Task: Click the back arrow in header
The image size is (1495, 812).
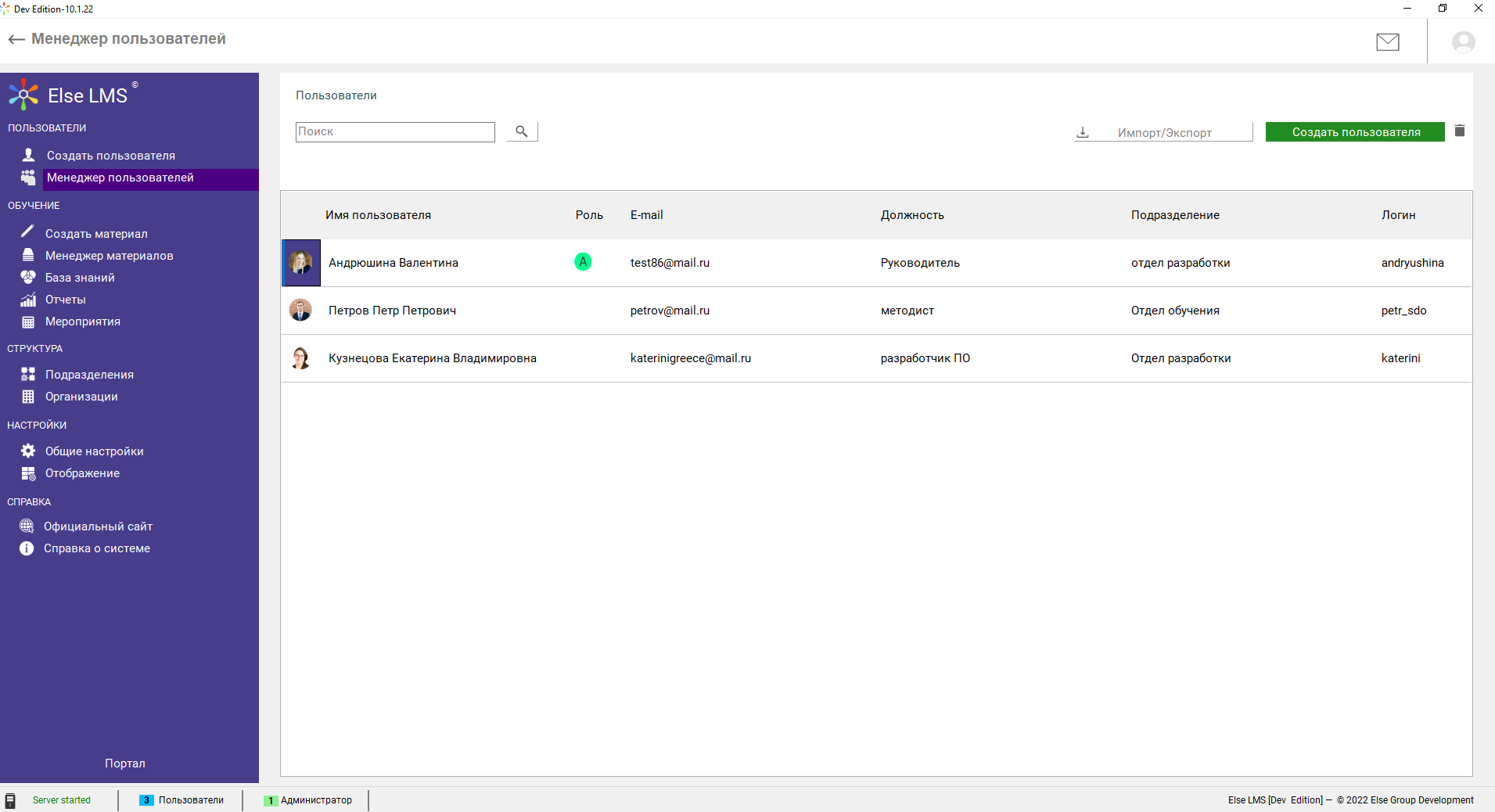Action: click(x=16, y=39)
